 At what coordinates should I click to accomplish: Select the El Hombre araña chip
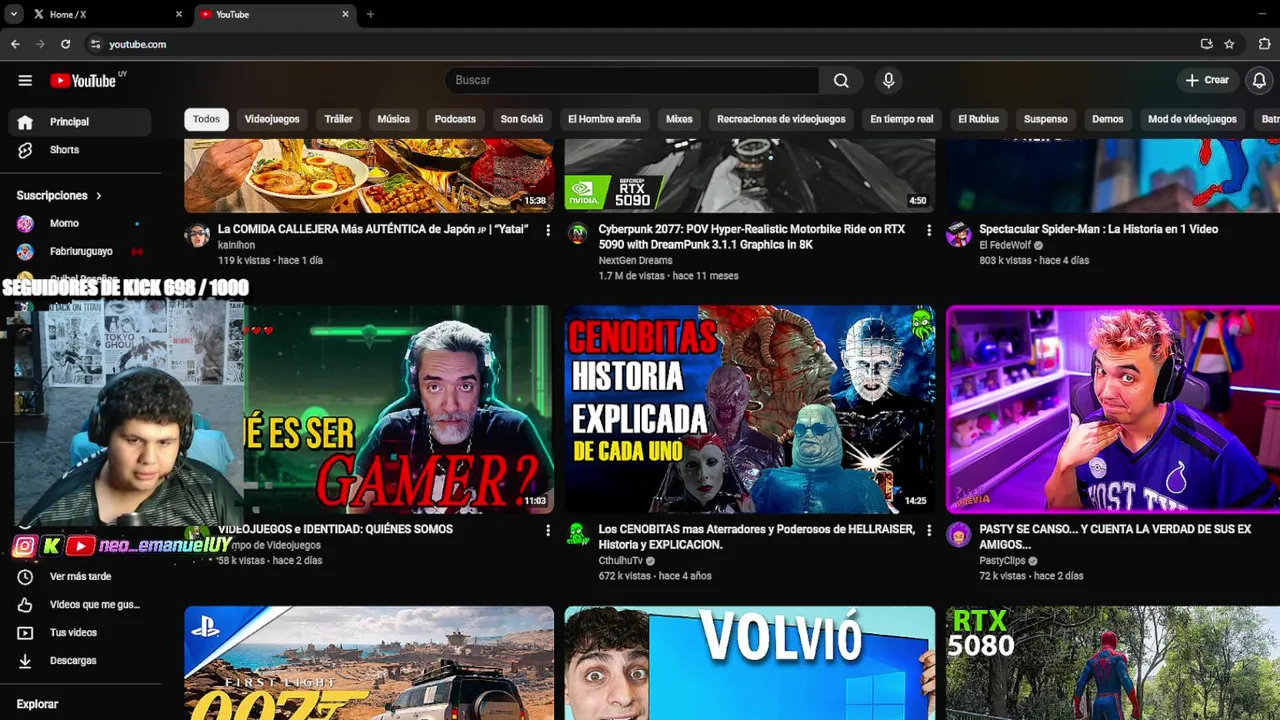click(x=604, y=119)
